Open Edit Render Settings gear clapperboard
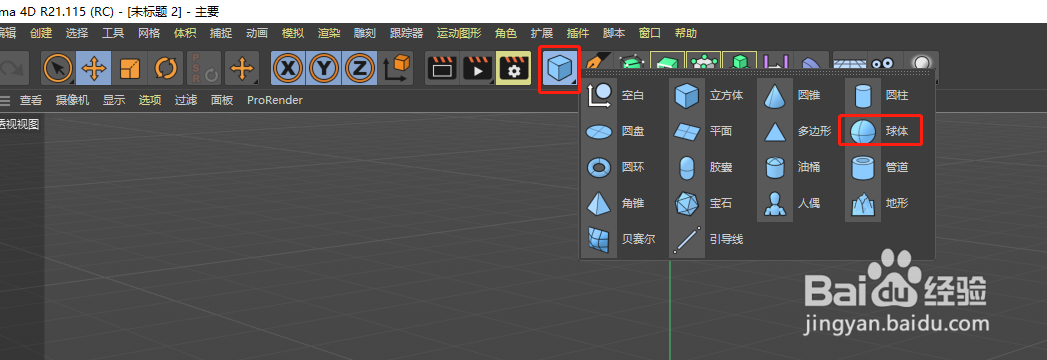1047x360 pixels. click(x=513, y=68)
